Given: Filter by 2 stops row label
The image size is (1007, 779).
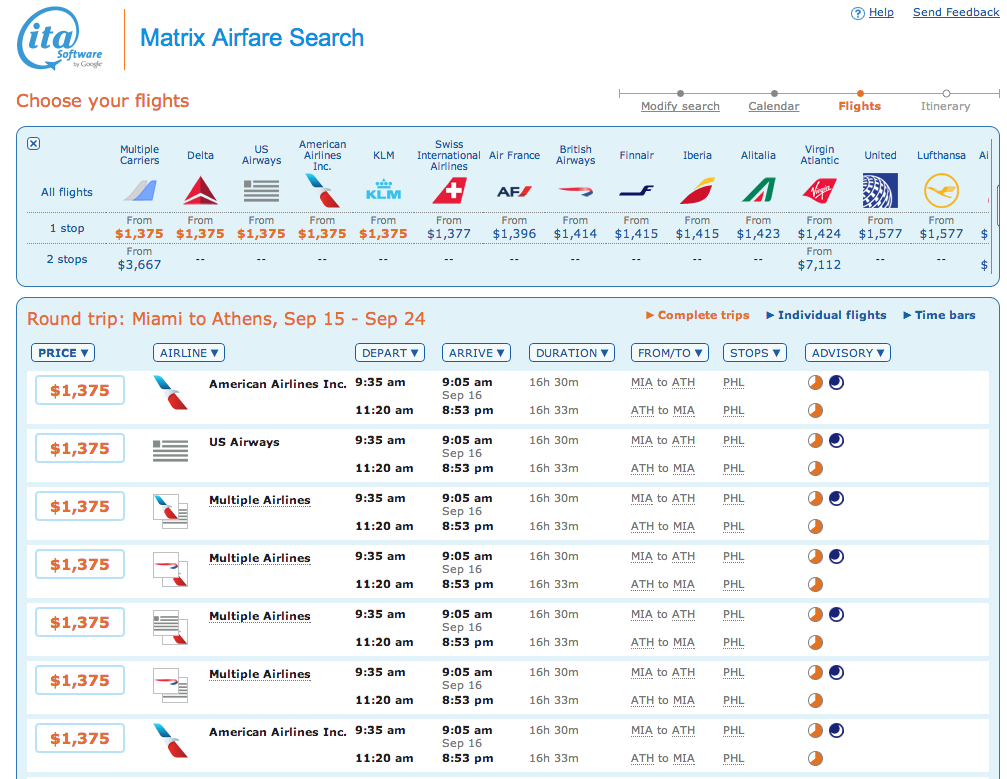Looking at the screenshot, I should (67, 259).
